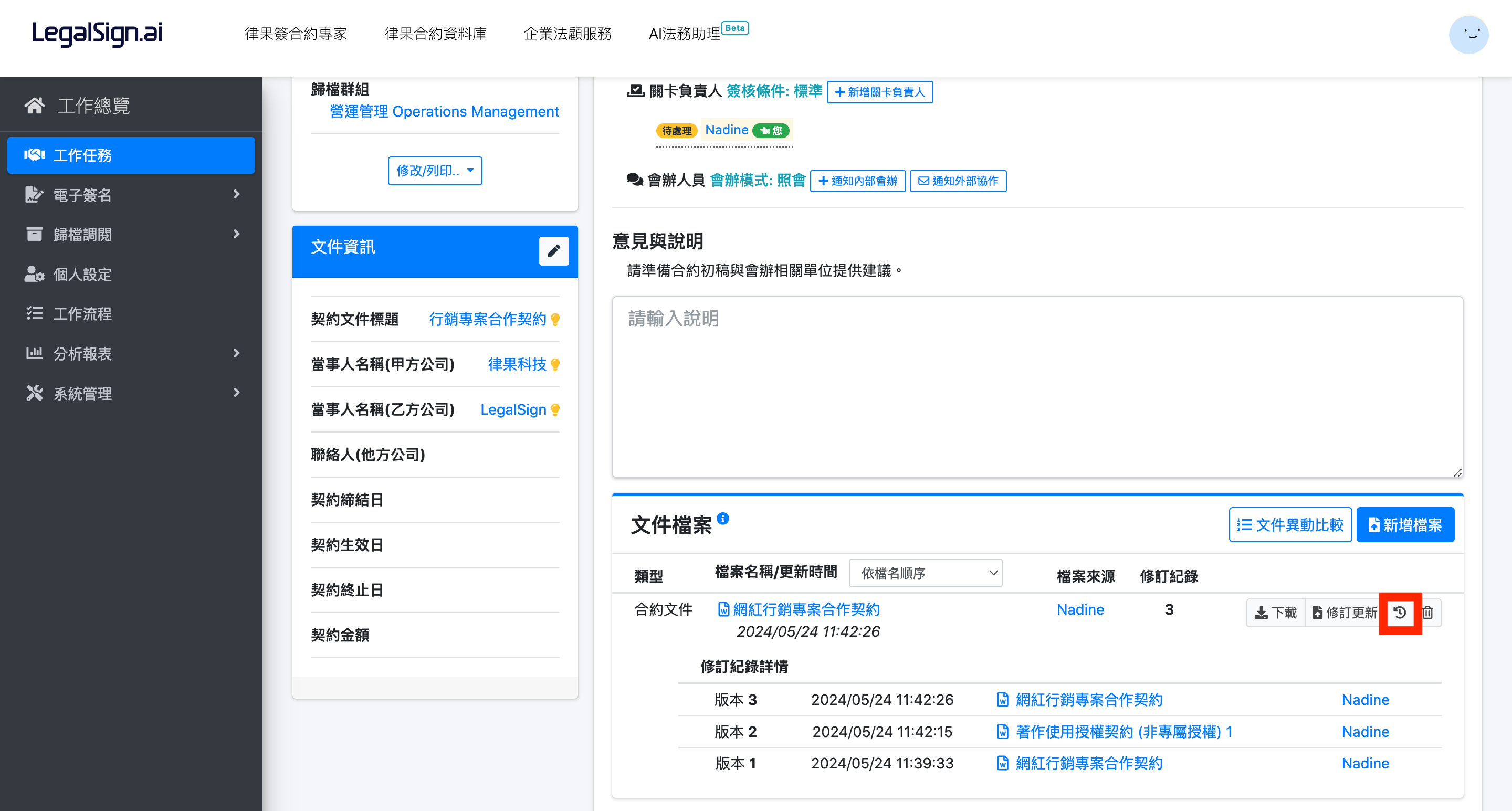Click the 通知外部協作 button
The image size is (1512, 811).
pyautogui.click(x=958, y=181)
